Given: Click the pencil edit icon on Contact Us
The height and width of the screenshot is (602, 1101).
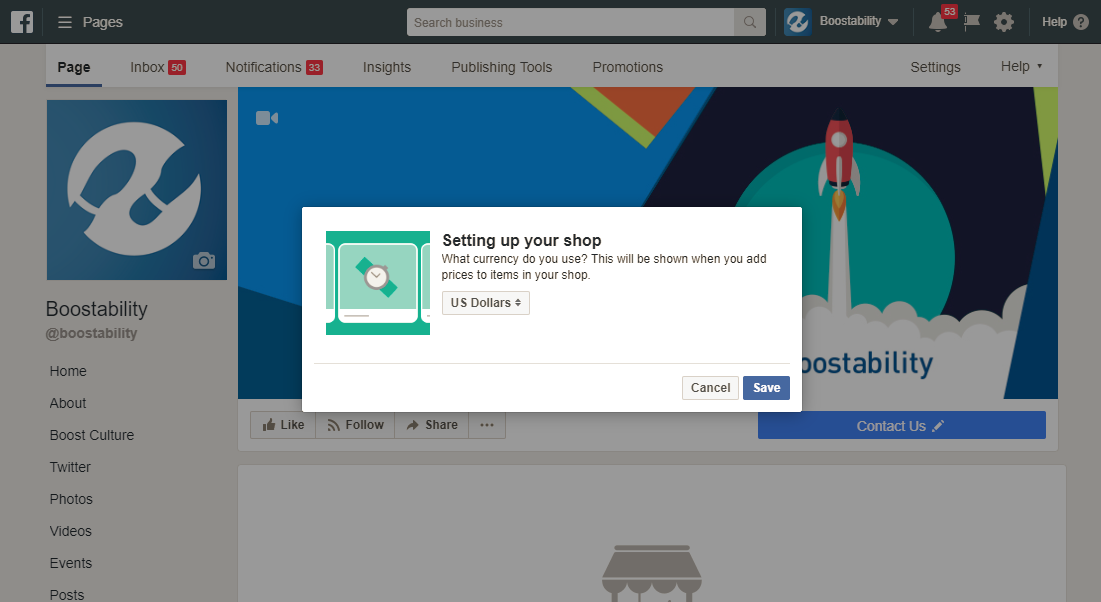Looking at the screenshot, I should (938, 426).
